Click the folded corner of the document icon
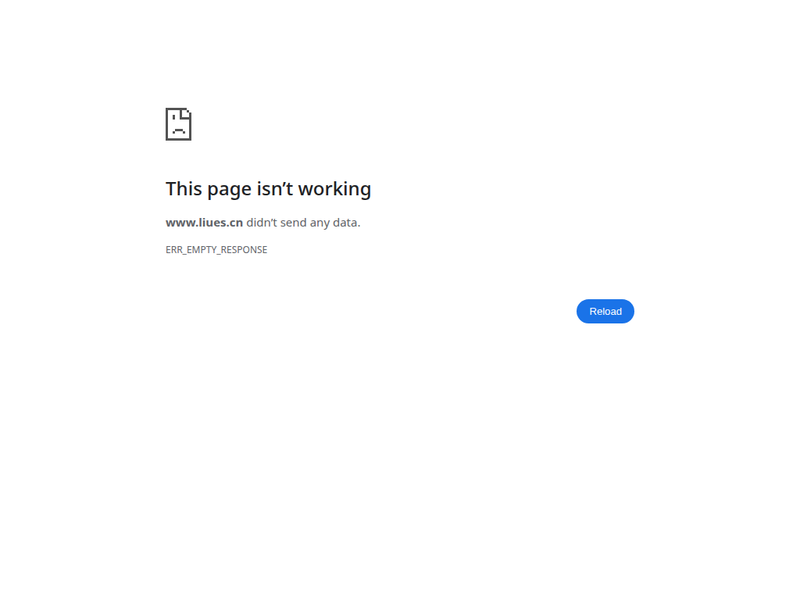Viewport: 800px width, 600px height. coord(187,113)
